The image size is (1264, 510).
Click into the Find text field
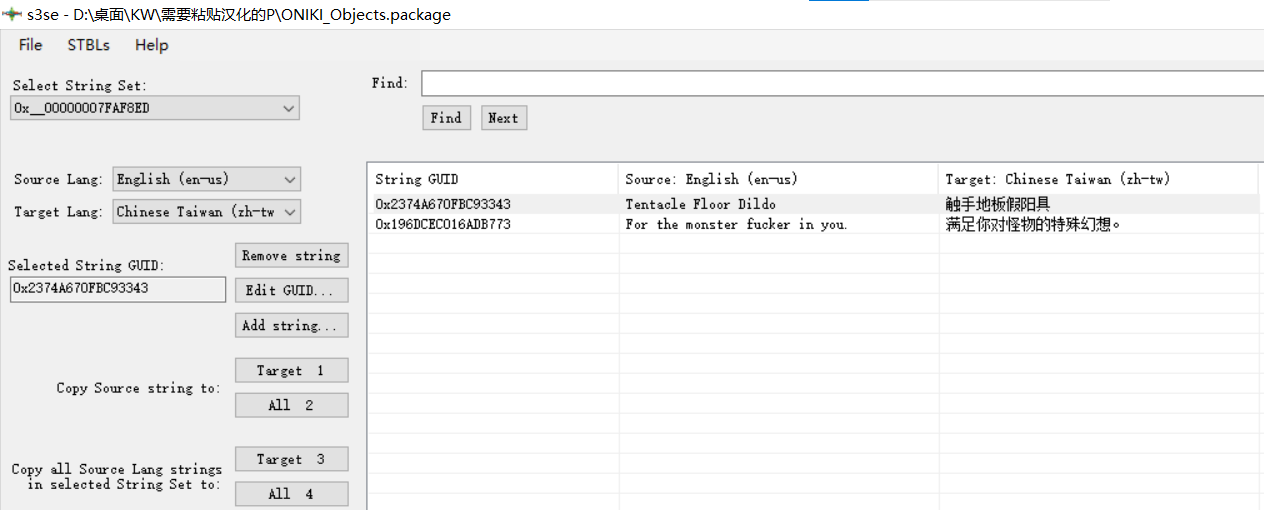pyautogui.click(x=842, y=83)
